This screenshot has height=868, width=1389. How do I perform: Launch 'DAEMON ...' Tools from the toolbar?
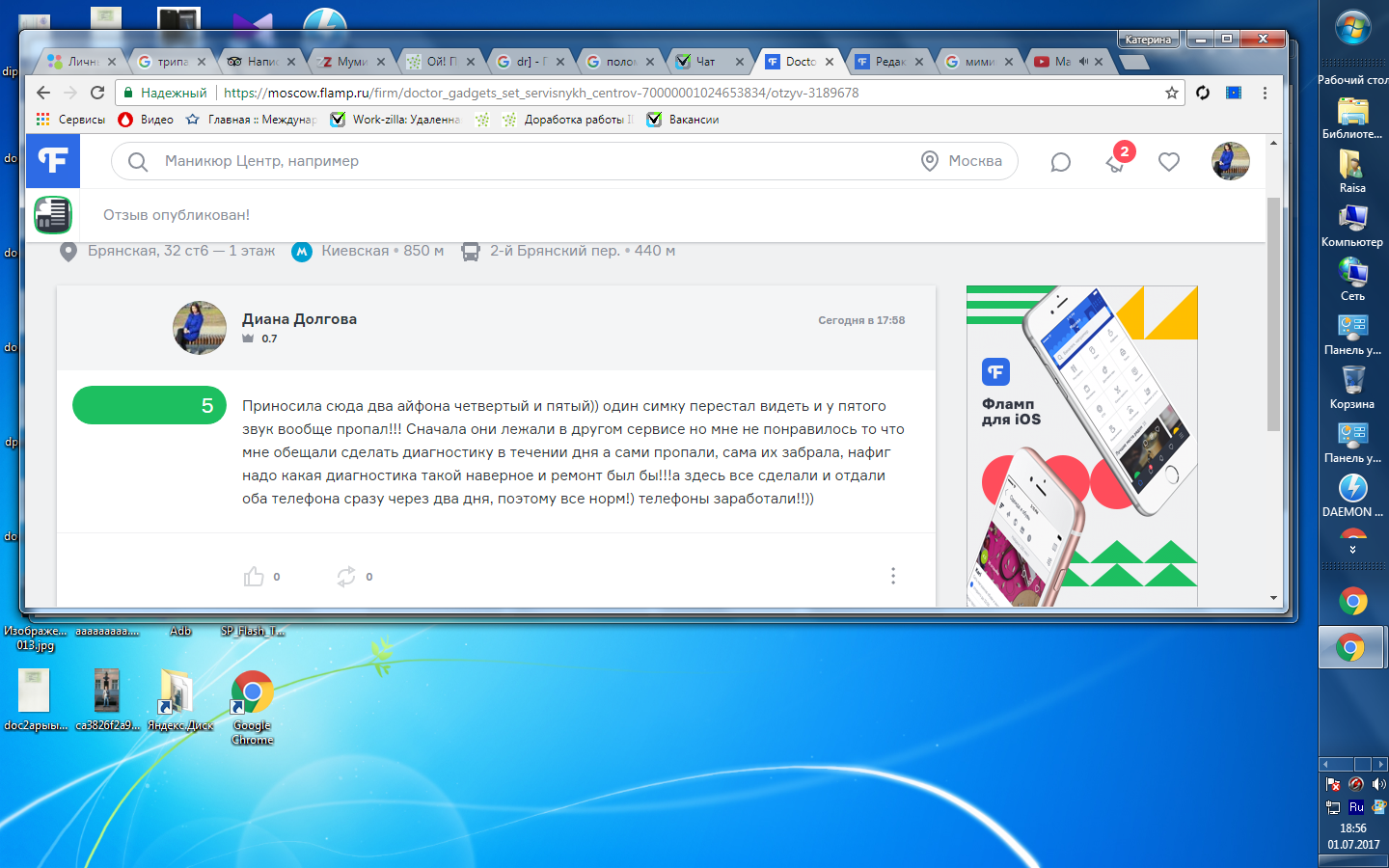[x=1352, y=497]
